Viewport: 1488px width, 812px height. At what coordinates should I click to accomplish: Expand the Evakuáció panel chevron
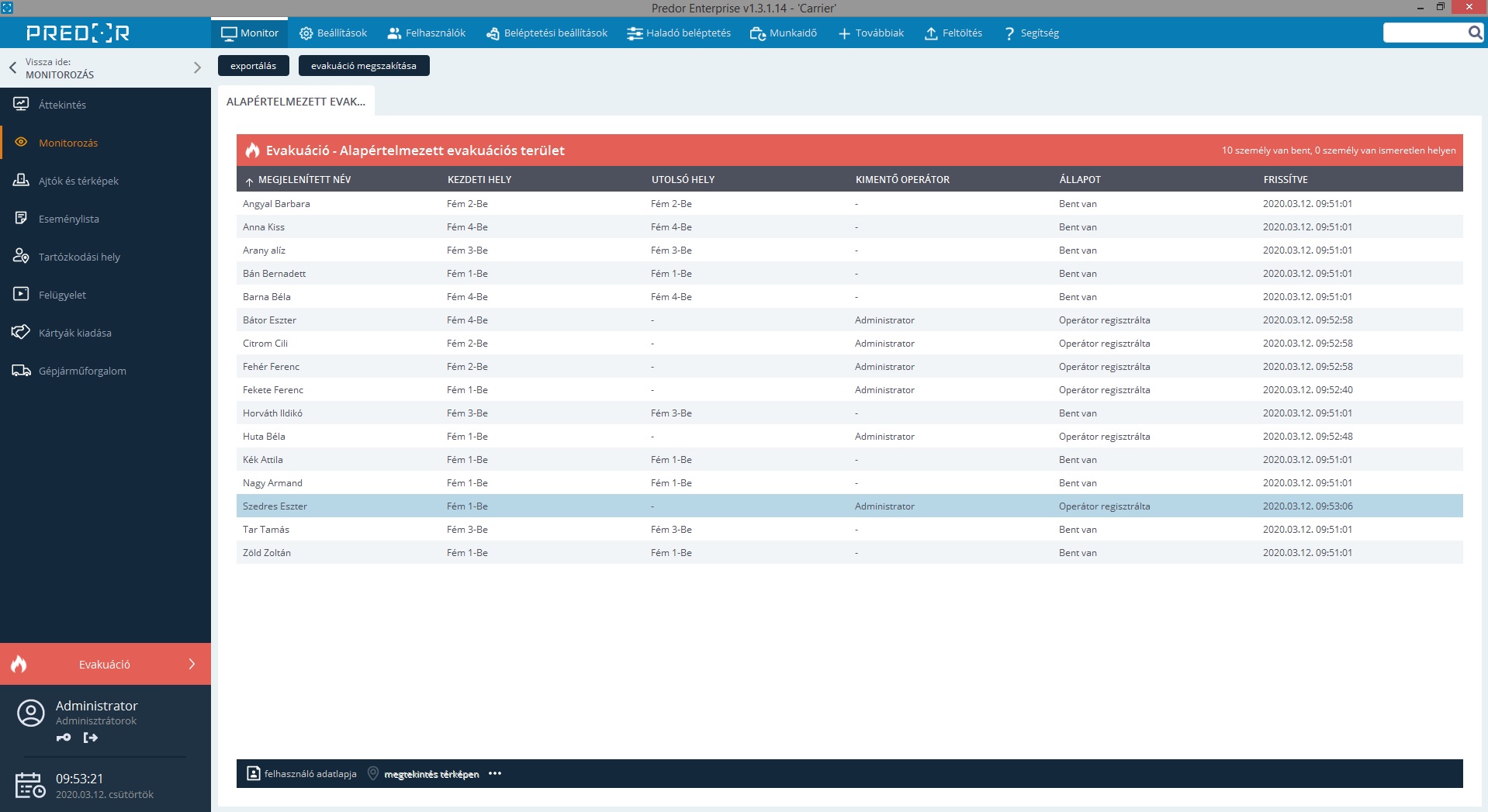point(192,664)
